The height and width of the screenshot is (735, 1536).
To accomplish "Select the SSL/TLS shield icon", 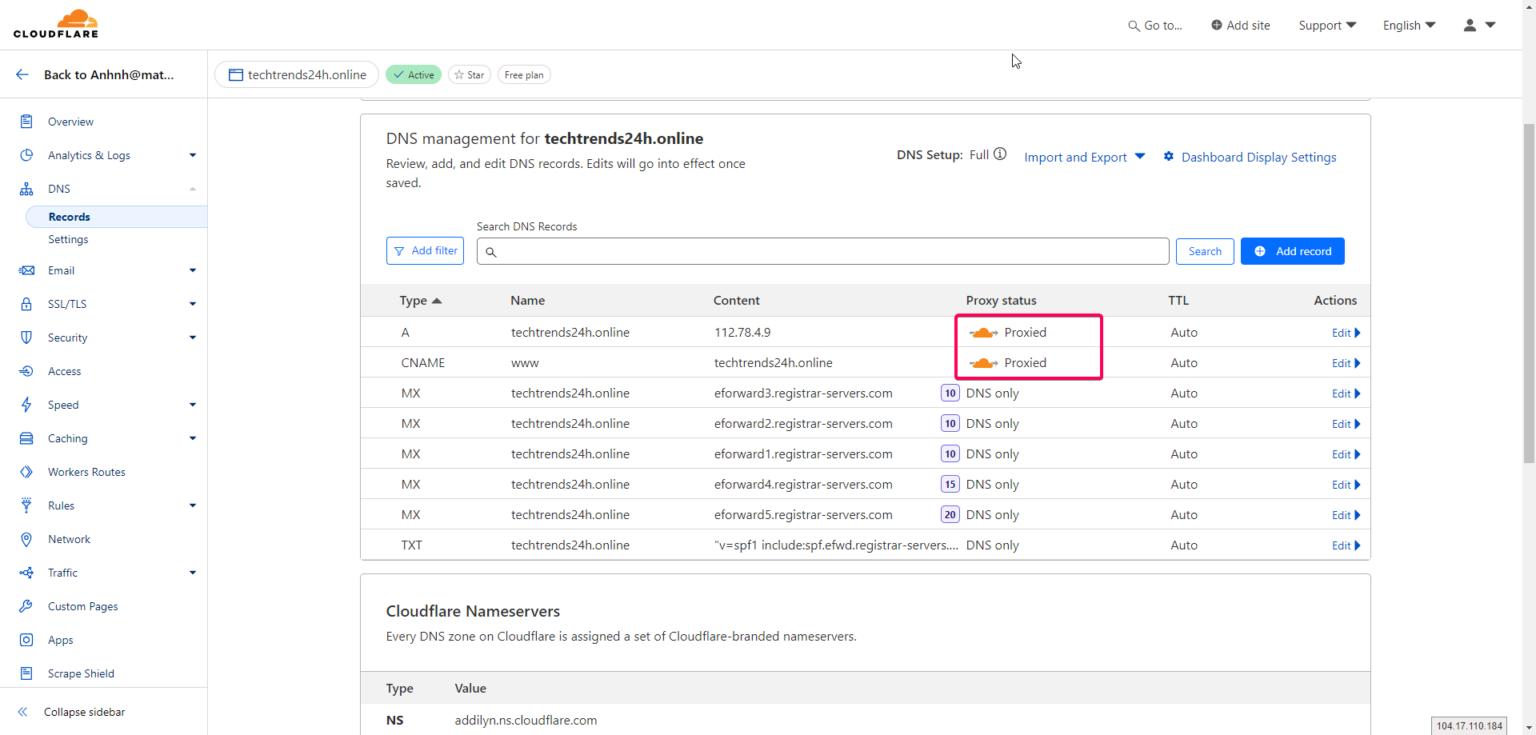I will coord(24,303).
